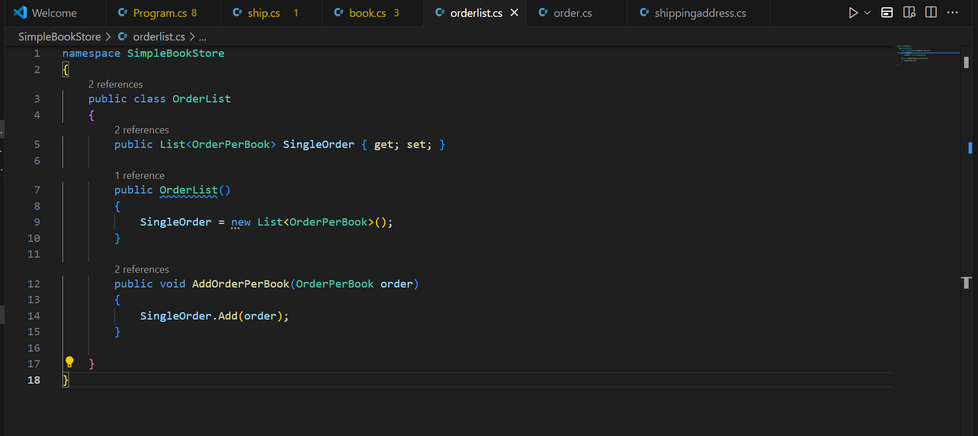This screenshot has width=978, height=436.
Task: Click the lightbulb quick fix icon
Action: (70, 363)
